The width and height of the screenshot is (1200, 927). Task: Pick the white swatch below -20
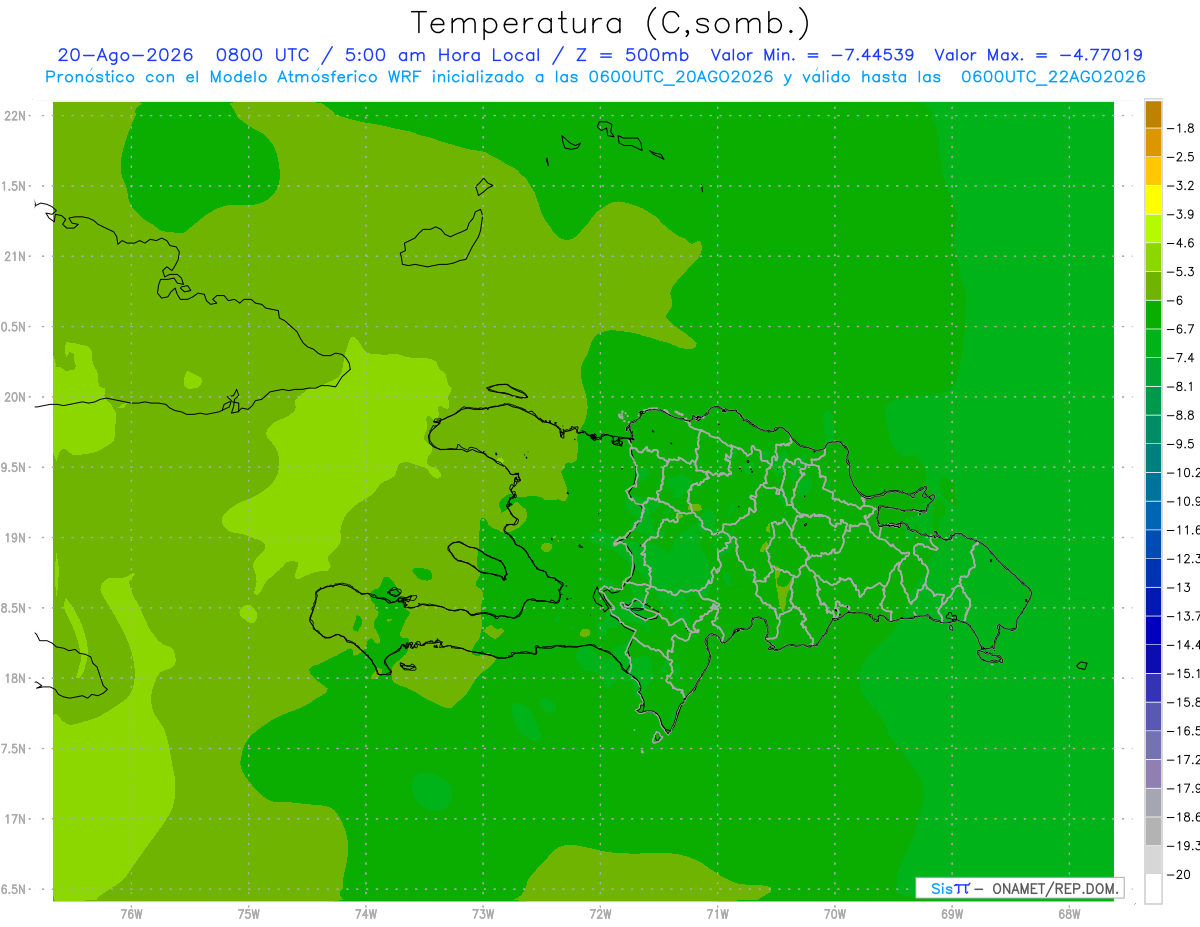[x=1153, y=889]
